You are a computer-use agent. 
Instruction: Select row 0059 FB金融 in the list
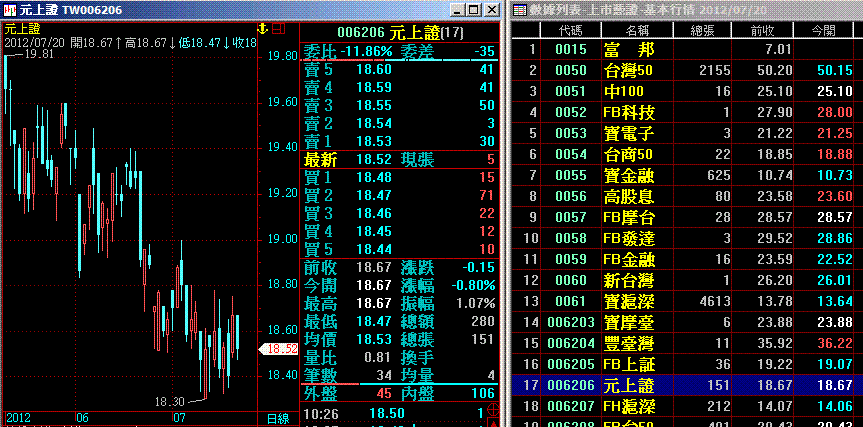pyautogui.click(x=687, y=259)
